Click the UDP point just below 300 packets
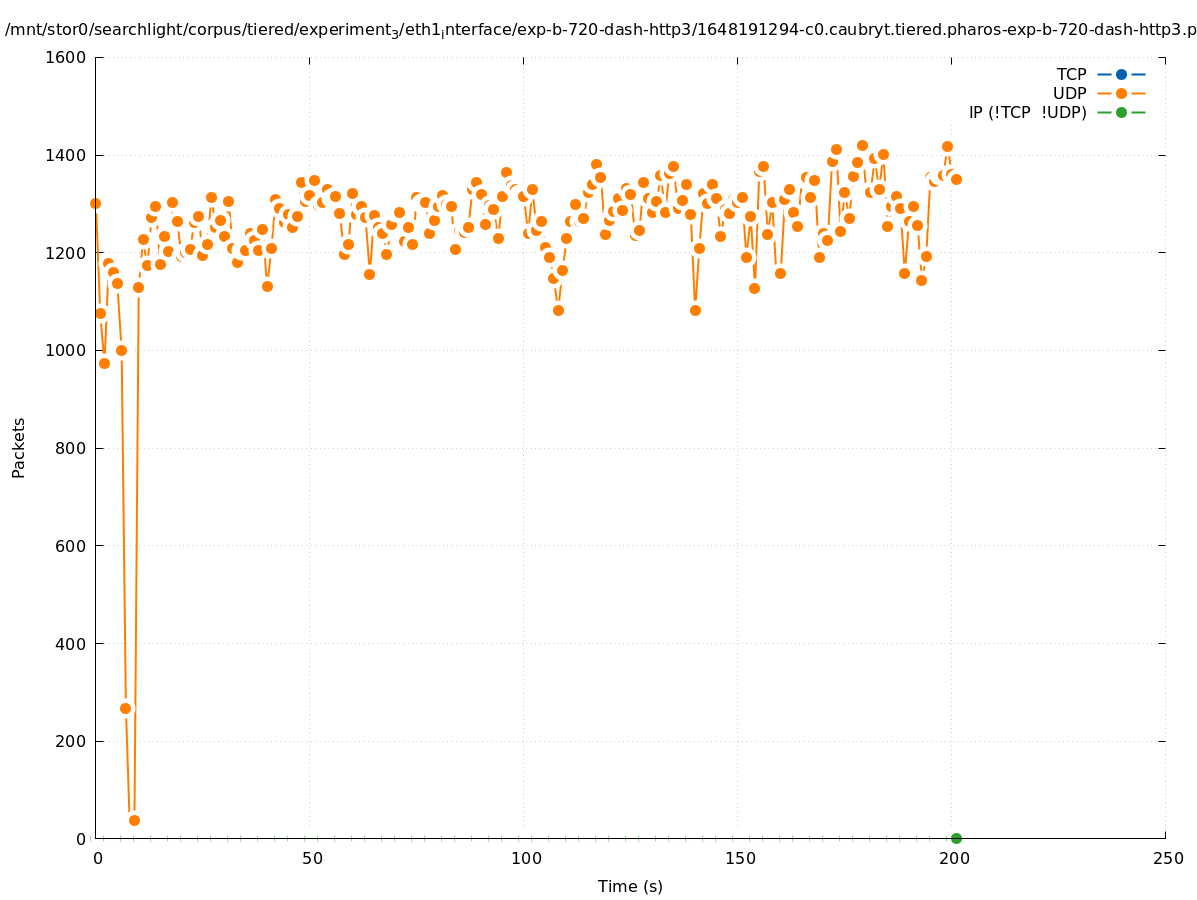1197x900 pixels. point(126,708)
